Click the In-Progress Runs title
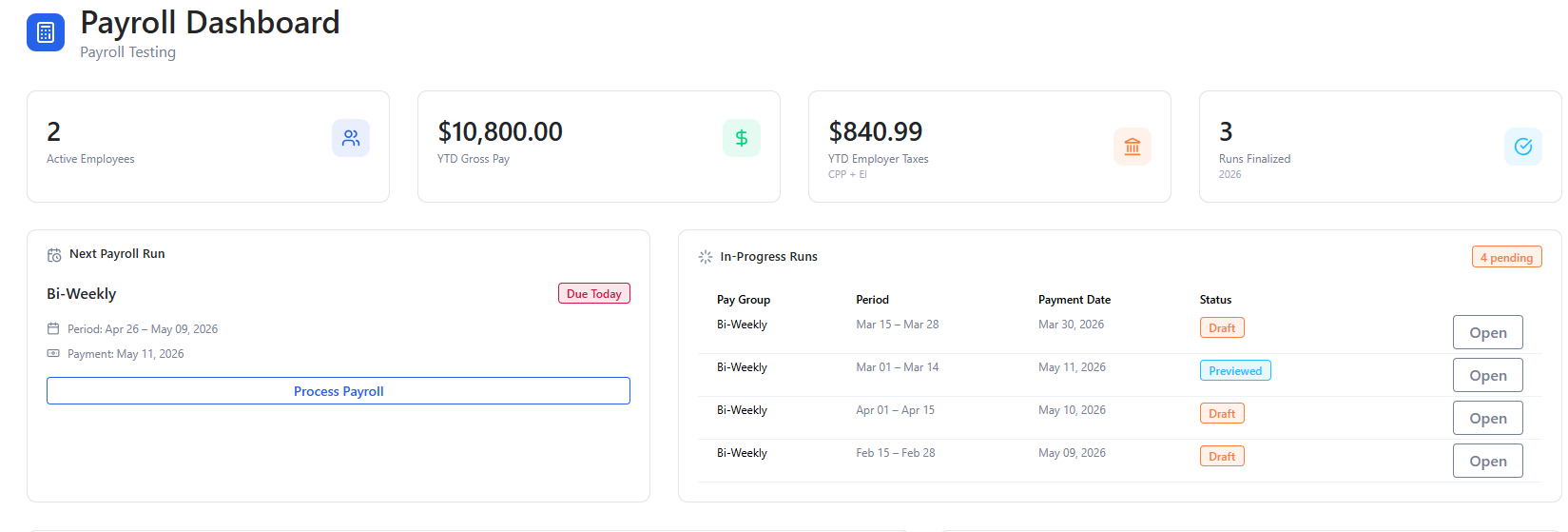 [x=769, y=257]
